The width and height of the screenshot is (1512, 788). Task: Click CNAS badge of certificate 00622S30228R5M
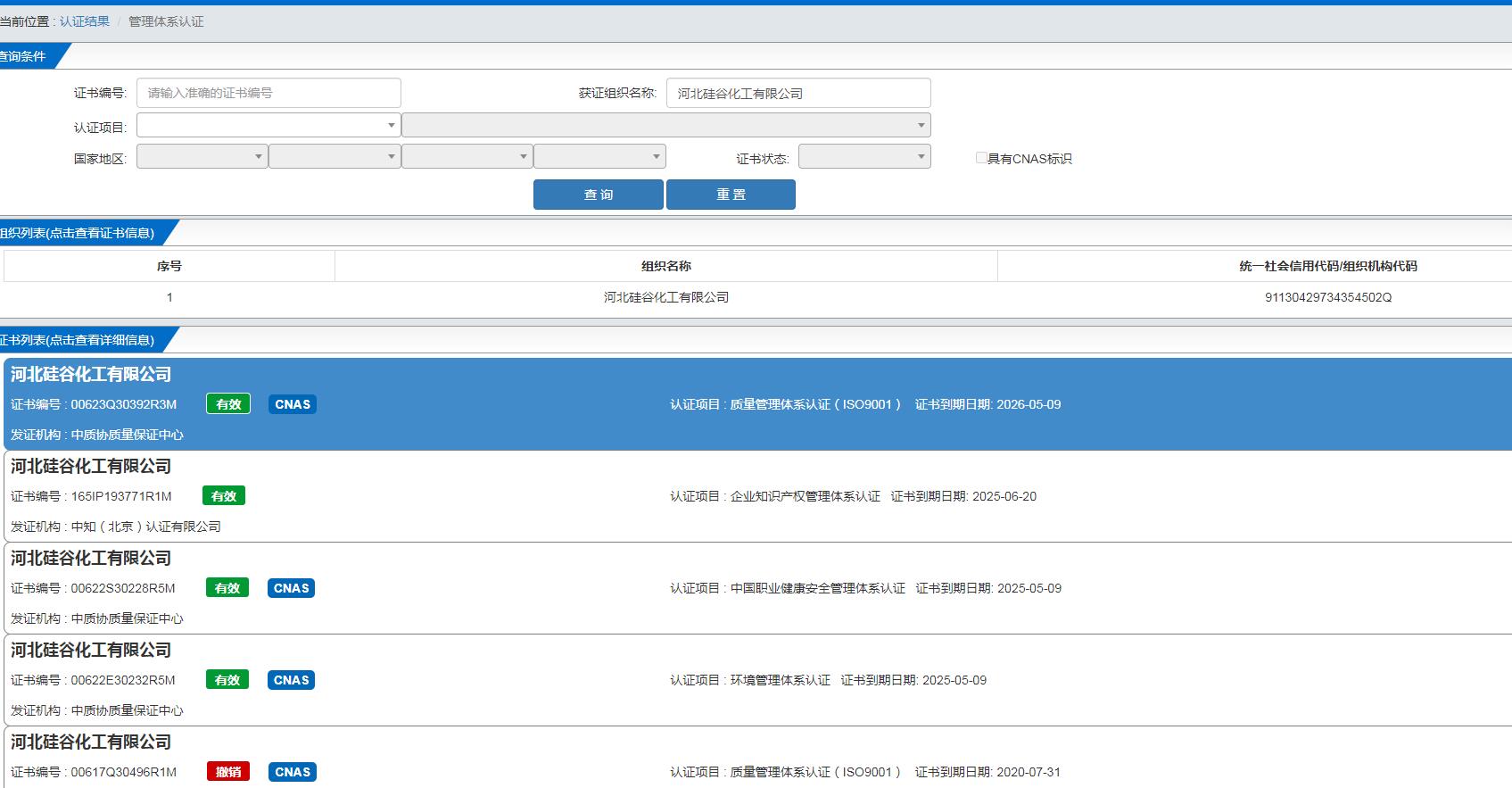(292, 588)
